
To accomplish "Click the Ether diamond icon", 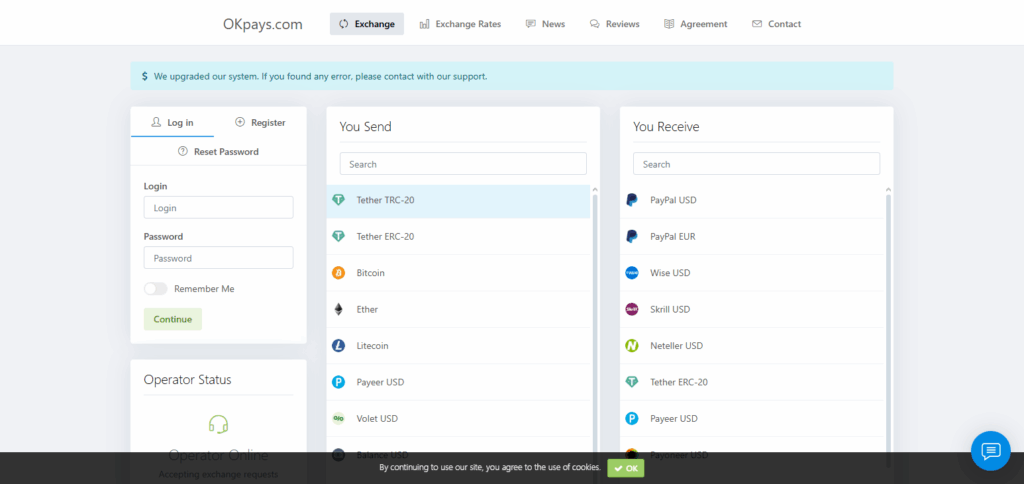I will tap(338, 310).
